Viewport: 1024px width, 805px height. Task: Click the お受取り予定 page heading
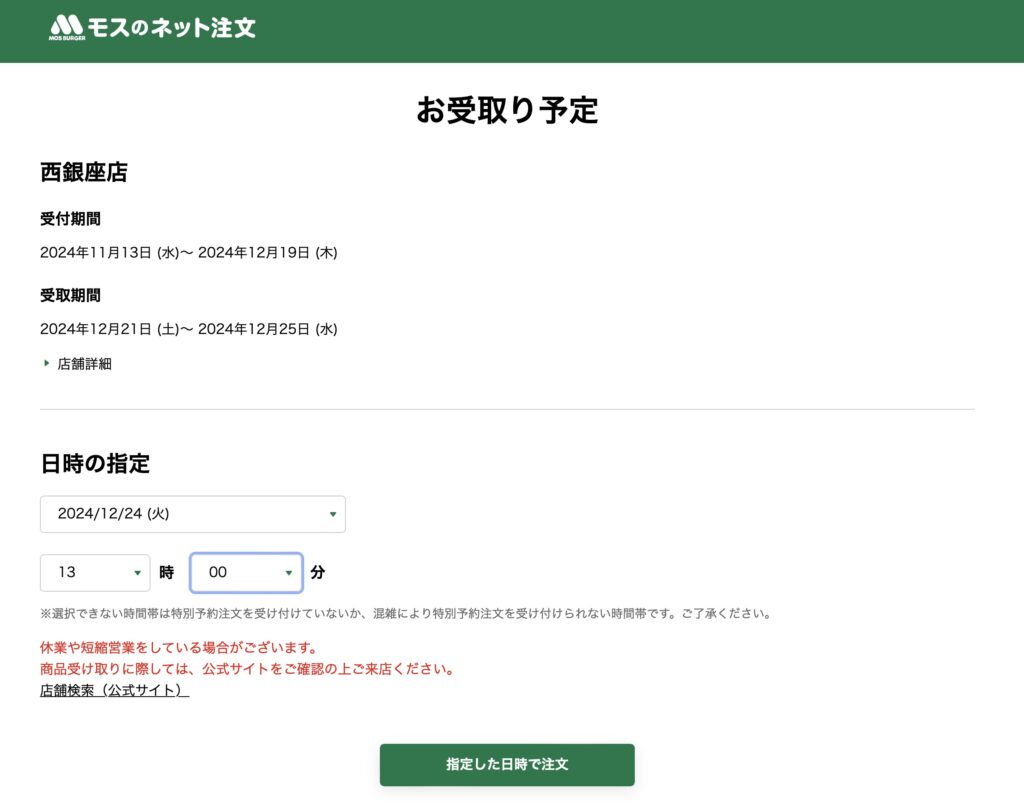click(x=507, y=111)
